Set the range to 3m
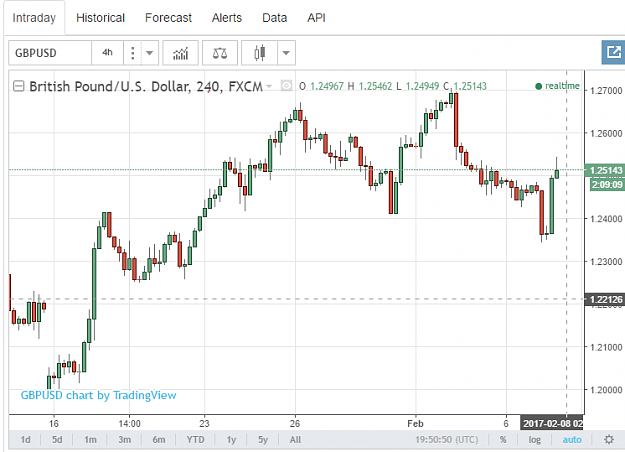This screenshot has height=452, width=625. (124, 440)
